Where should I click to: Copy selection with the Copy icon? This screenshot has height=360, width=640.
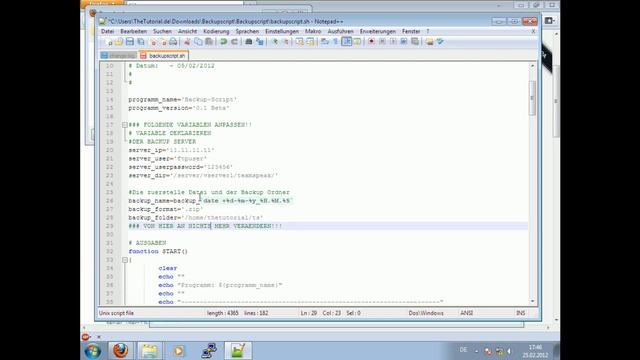[198, 42]
